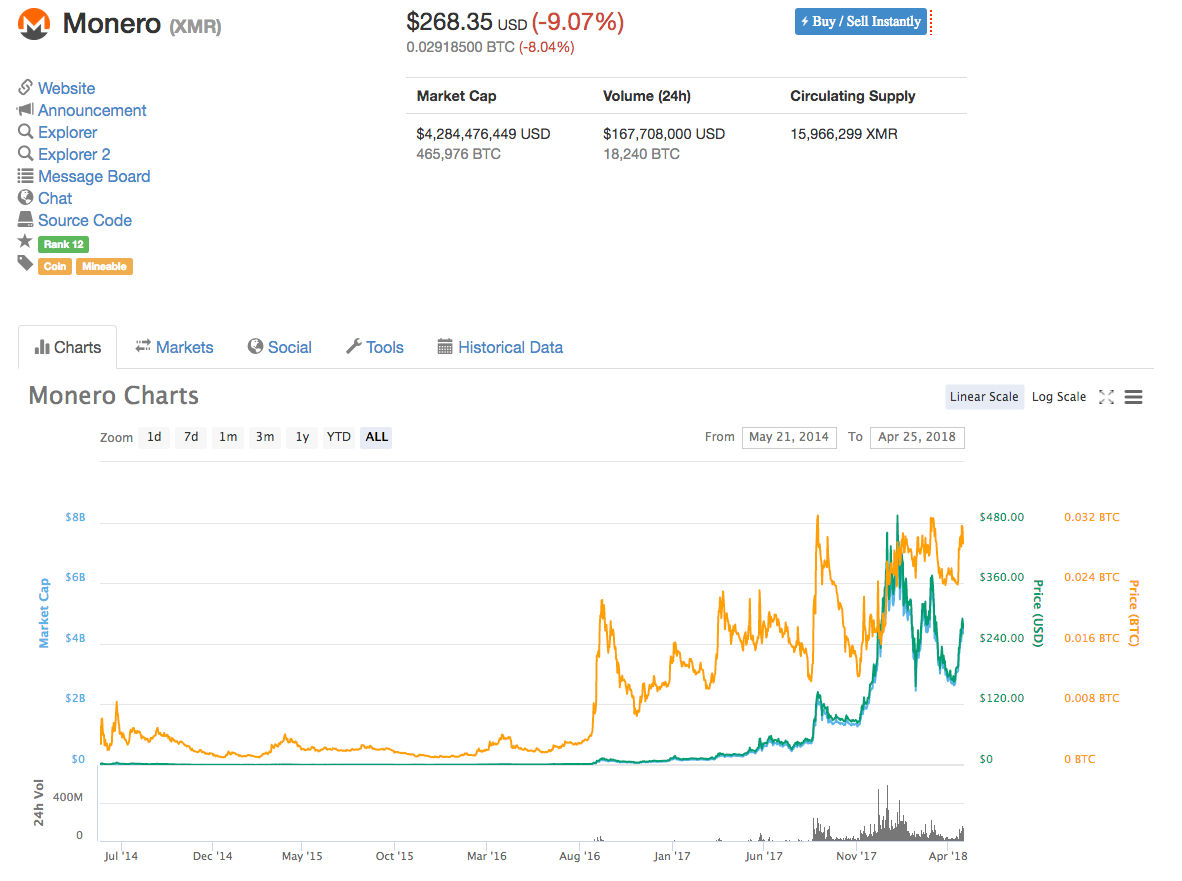The image size is (1182, 881).
Task: Click the To date field Apr 25, 2018
Action: [x=917, y=437]
